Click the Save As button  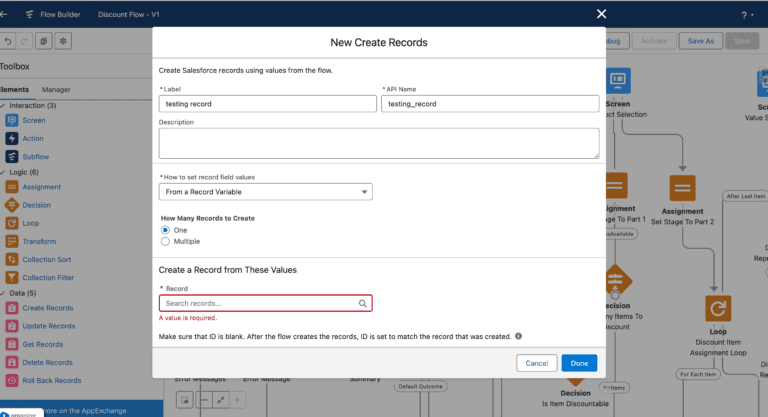pyautogui.click(x=701, y=41)
